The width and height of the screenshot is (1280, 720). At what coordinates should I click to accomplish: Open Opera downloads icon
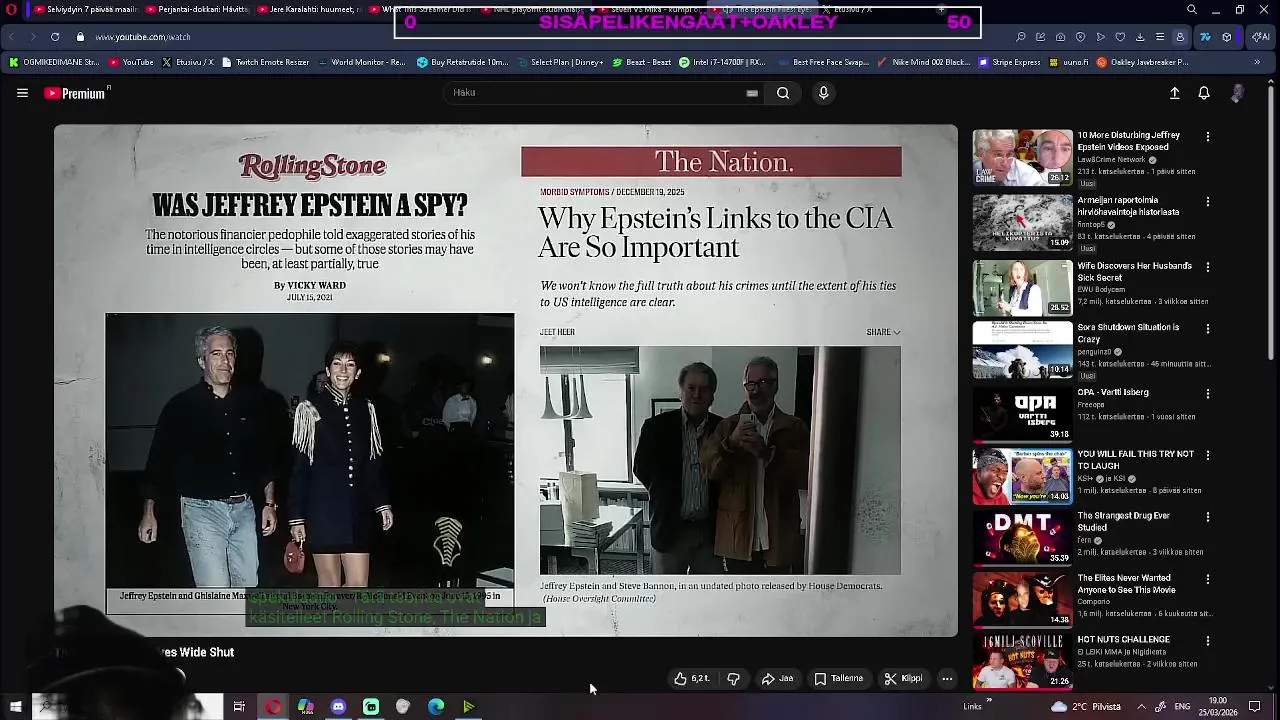pyautogui.click(x=1140, y=37)
